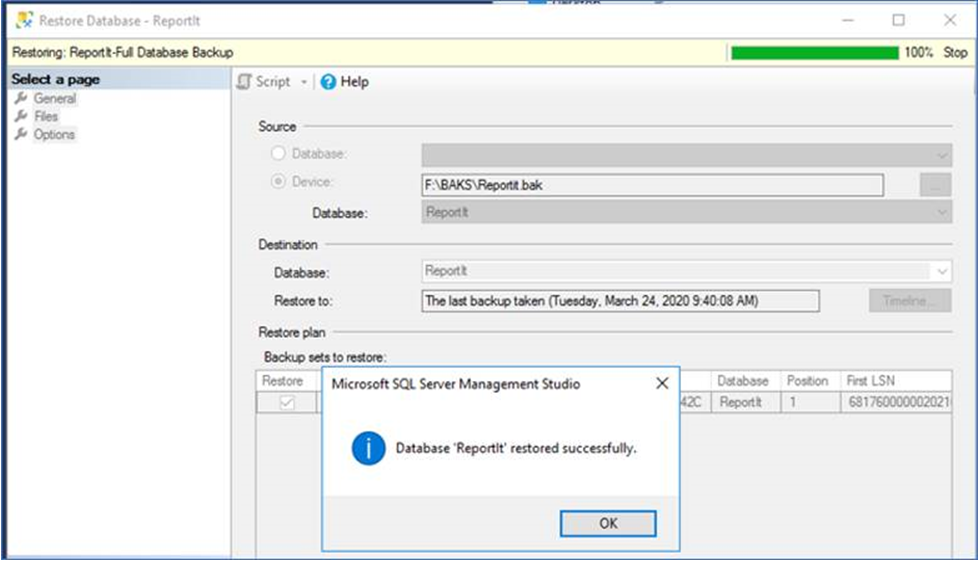The image size is (979, 561).
Task: Click the restored successfully message text
Action: tap(516, 449)
